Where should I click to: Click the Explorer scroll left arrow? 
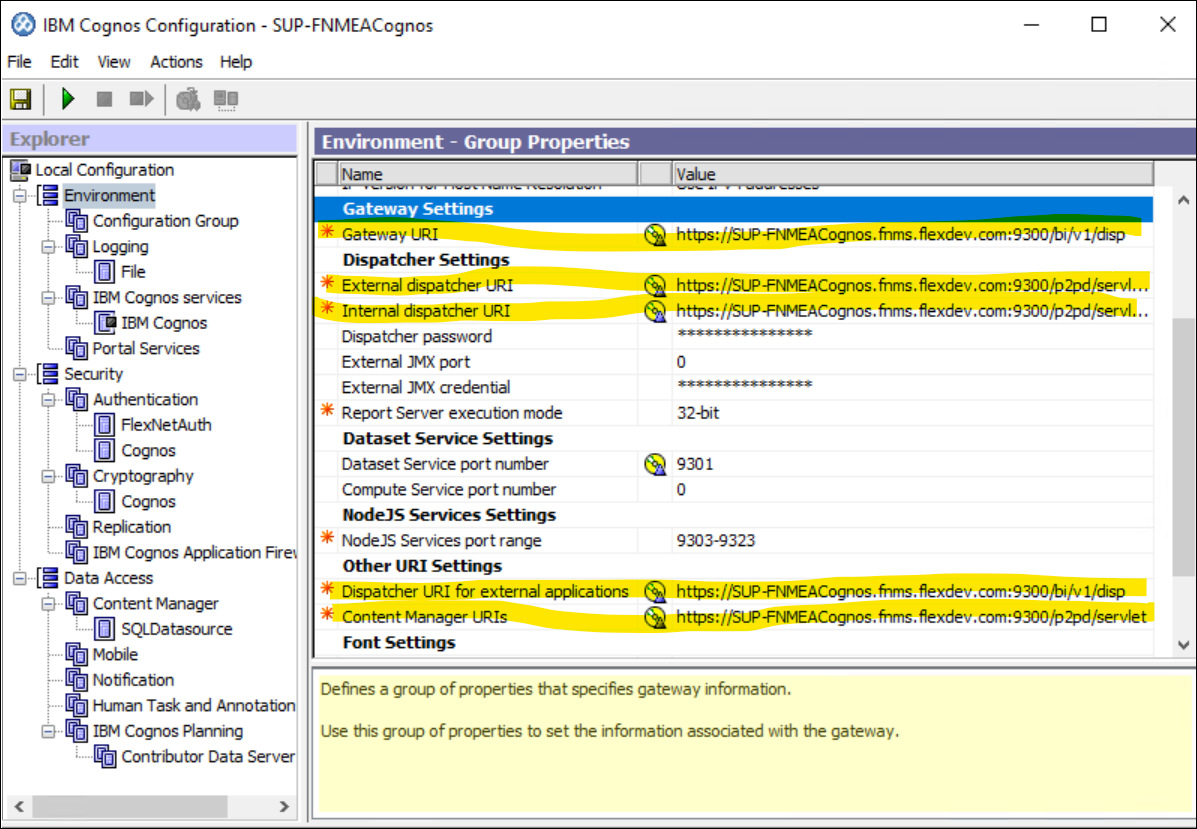(19, 807)
